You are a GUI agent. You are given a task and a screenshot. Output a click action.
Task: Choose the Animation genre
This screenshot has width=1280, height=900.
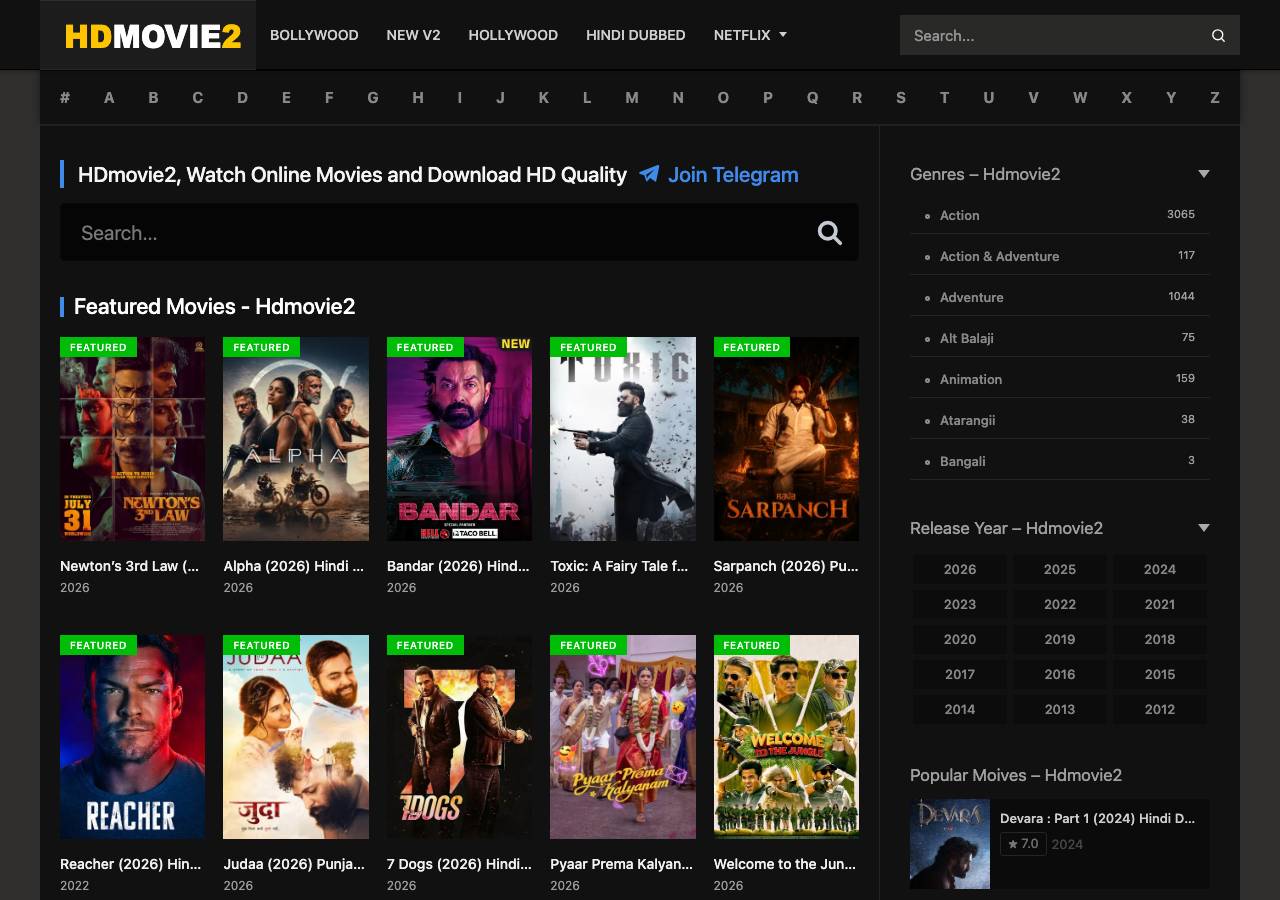971,379
